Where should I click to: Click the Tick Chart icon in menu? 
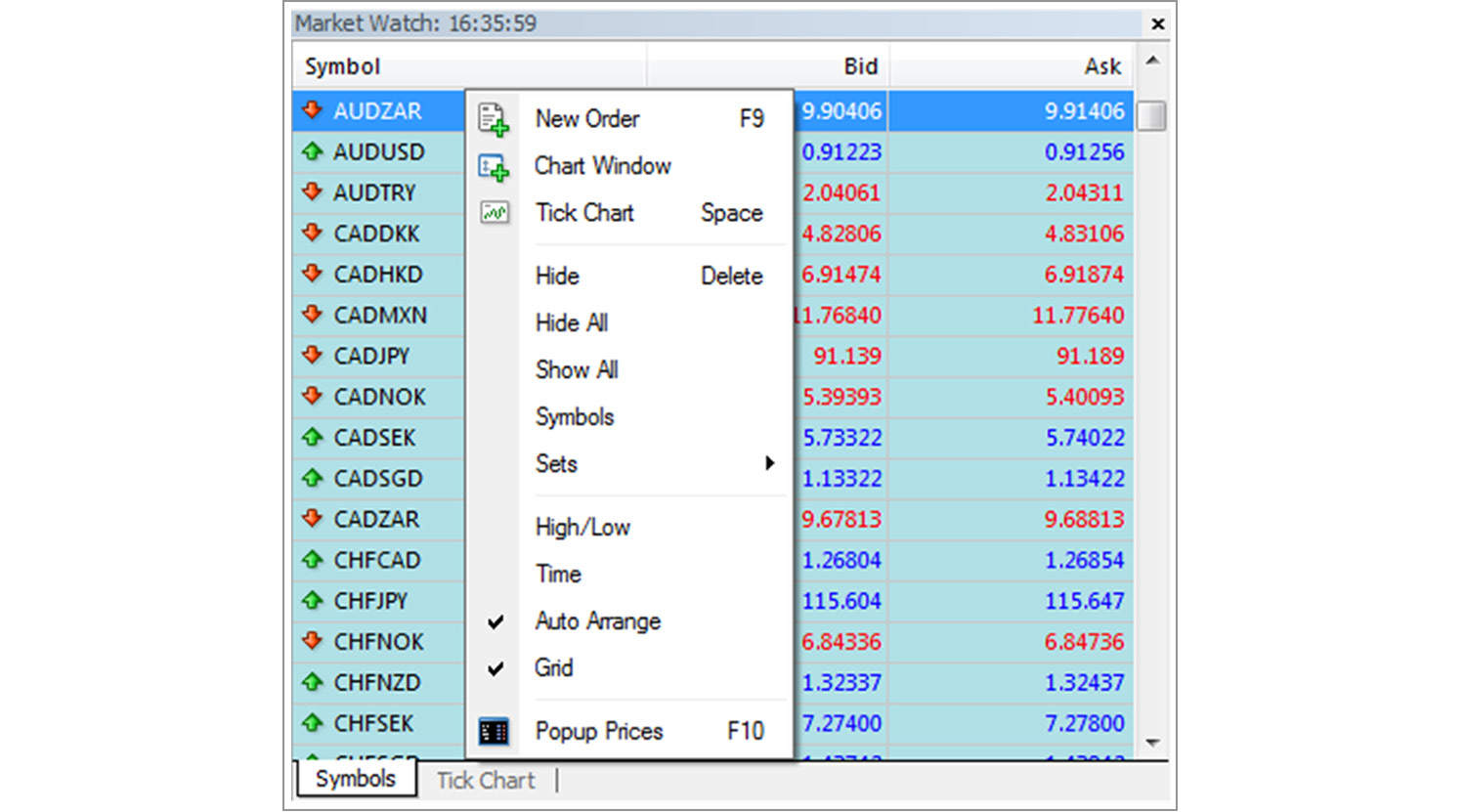pyautogui.click(x=495, y=212)
